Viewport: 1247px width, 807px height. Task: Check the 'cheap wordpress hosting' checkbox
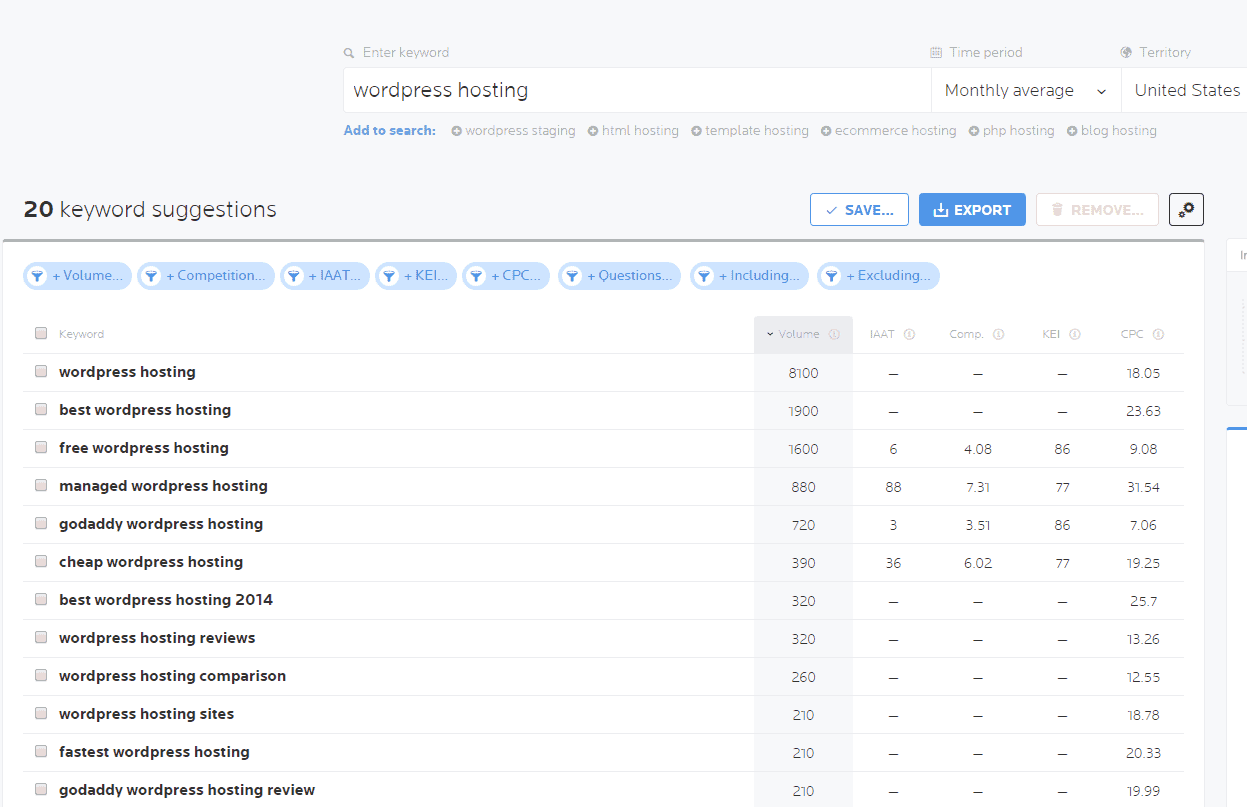[x=41, y=561]
